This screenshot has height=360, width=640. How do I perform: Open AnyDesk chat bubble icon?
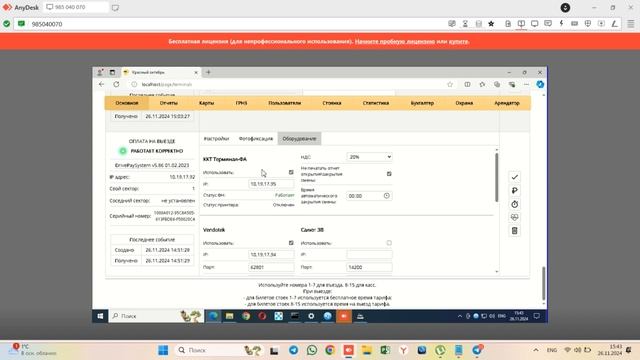(548, 24)
